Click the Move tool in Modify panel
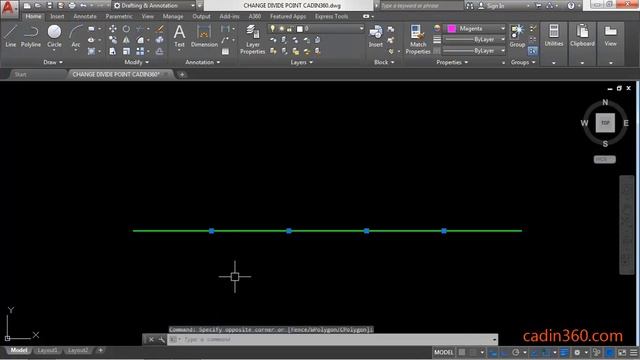 tap(113, 29)
